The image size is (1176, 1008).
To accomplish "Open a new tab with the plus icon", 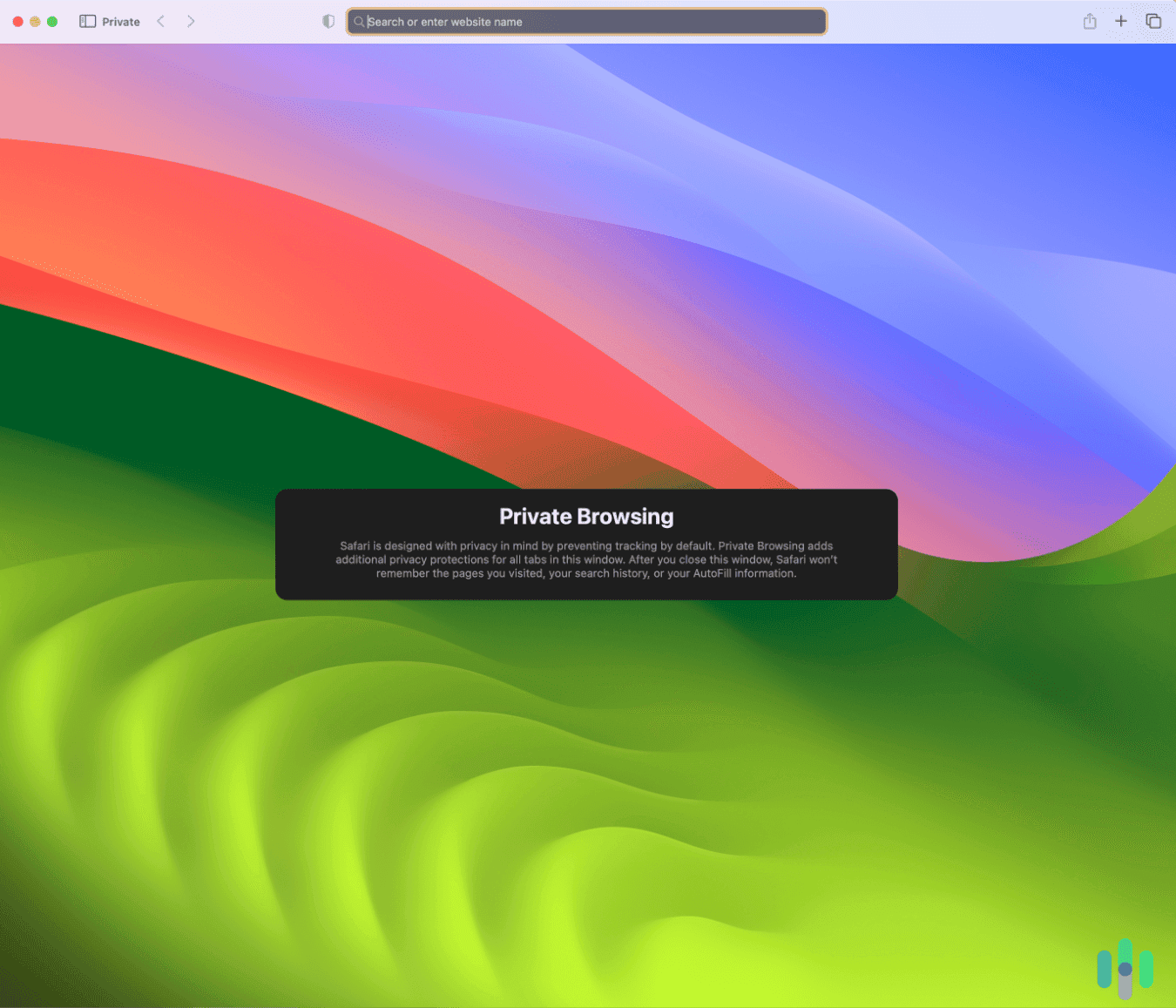I will tap(1121, 21).
